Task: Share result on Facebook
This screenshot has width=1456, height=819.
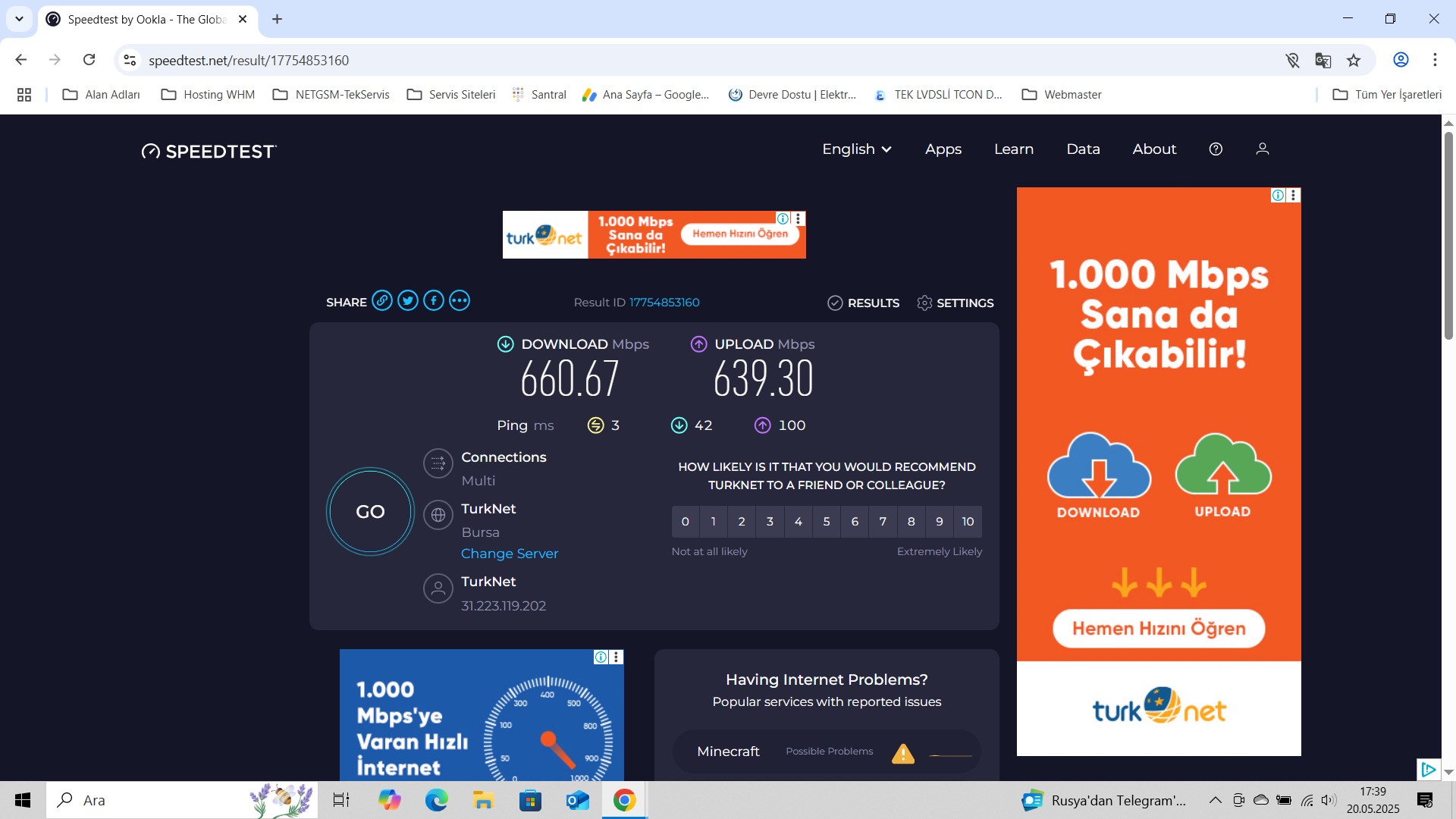Action: click(x=434, y=301)
